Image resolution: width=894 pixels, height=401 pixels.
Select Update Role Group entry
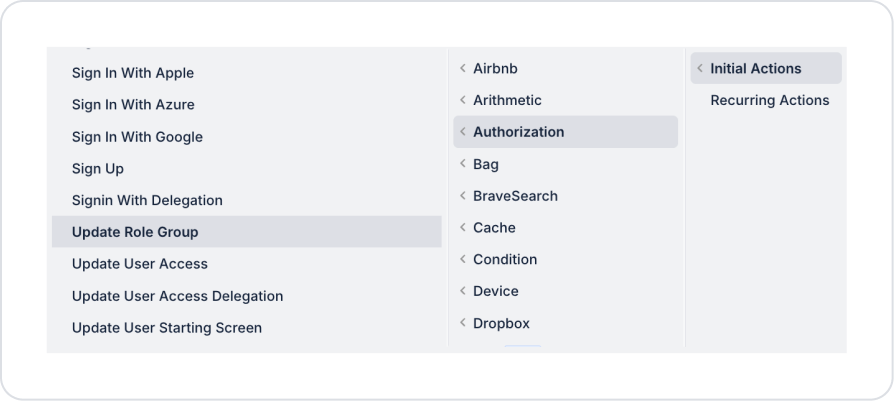click(x=135, y=232)
